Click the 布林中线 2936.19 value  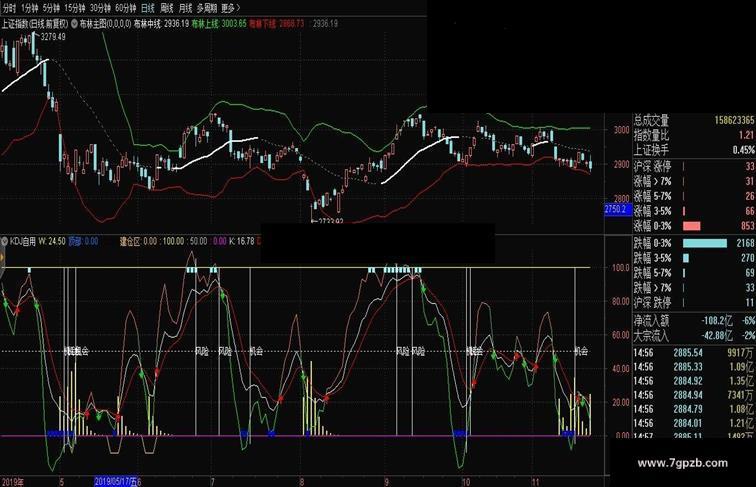click(161, 23)
